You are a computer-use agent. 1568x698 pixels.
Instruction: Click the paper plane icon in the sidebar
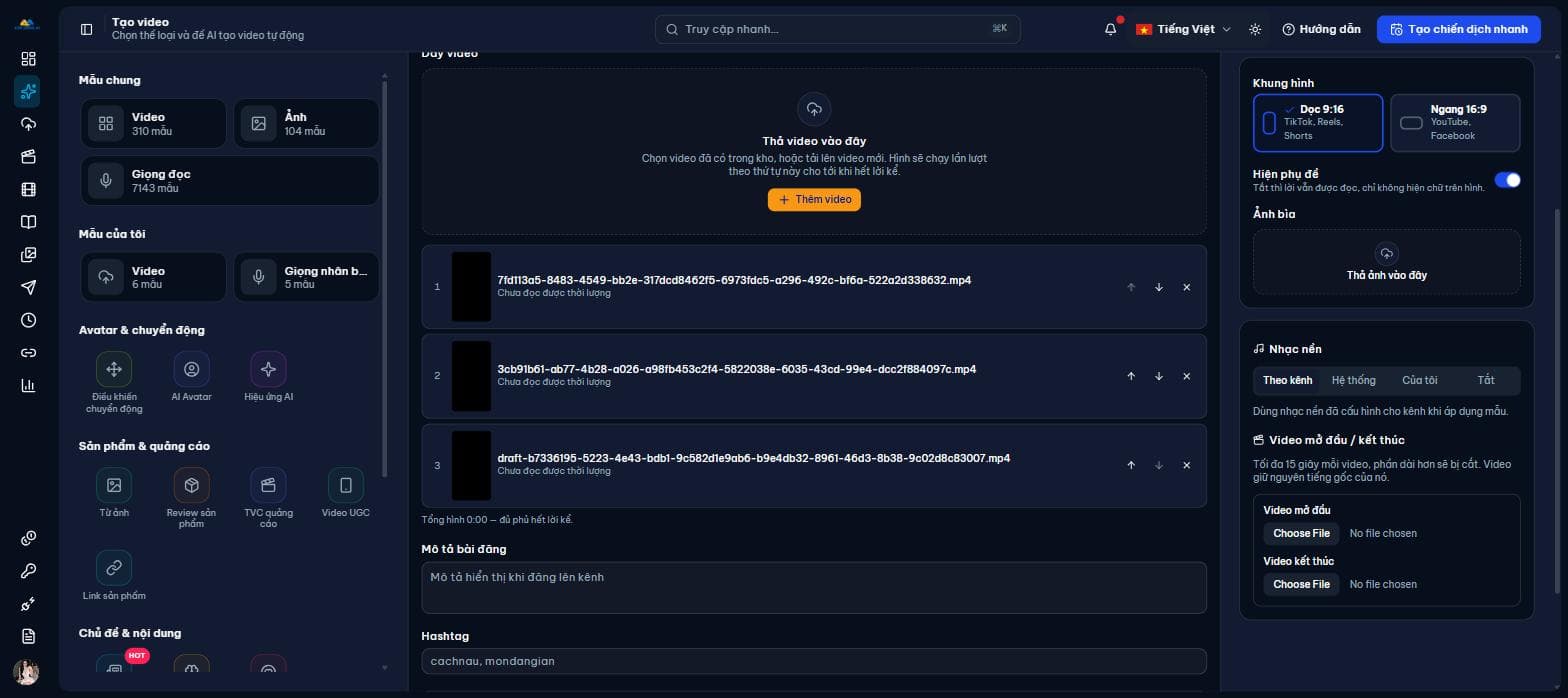point(28,287)
